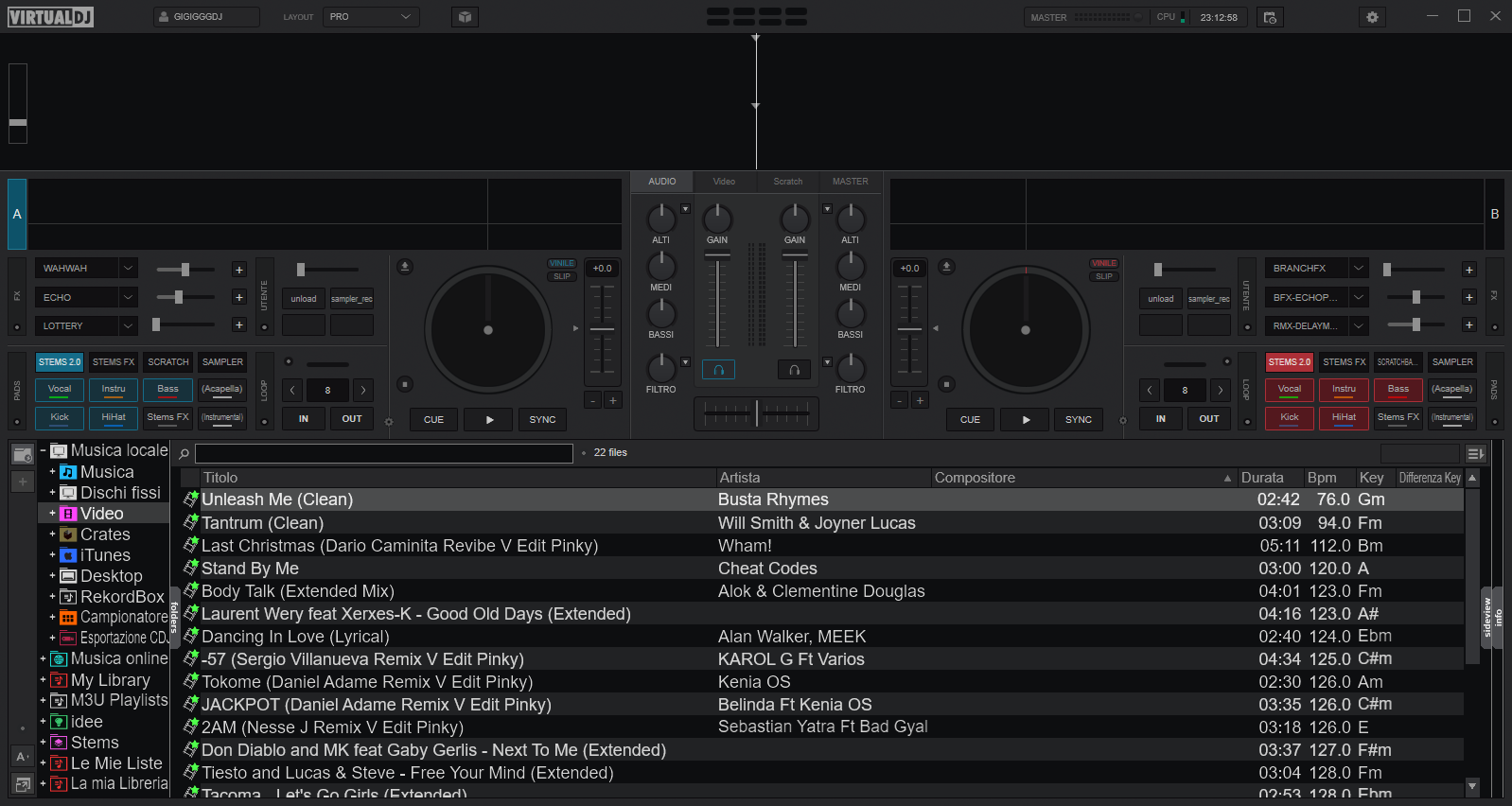Select the track Stand By Me

[821, 569]
